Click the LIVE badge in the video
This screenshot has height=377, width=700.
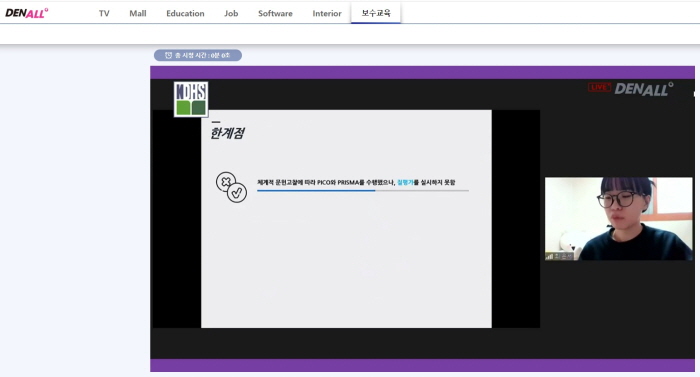coord(599,88)
